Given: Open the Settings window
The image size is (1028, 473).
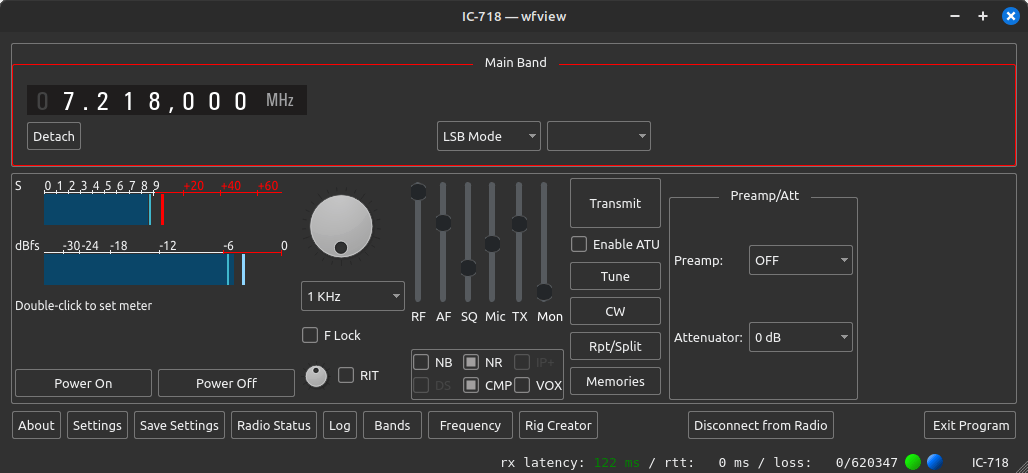Looking at the screenshot, I should click(97, 425).
